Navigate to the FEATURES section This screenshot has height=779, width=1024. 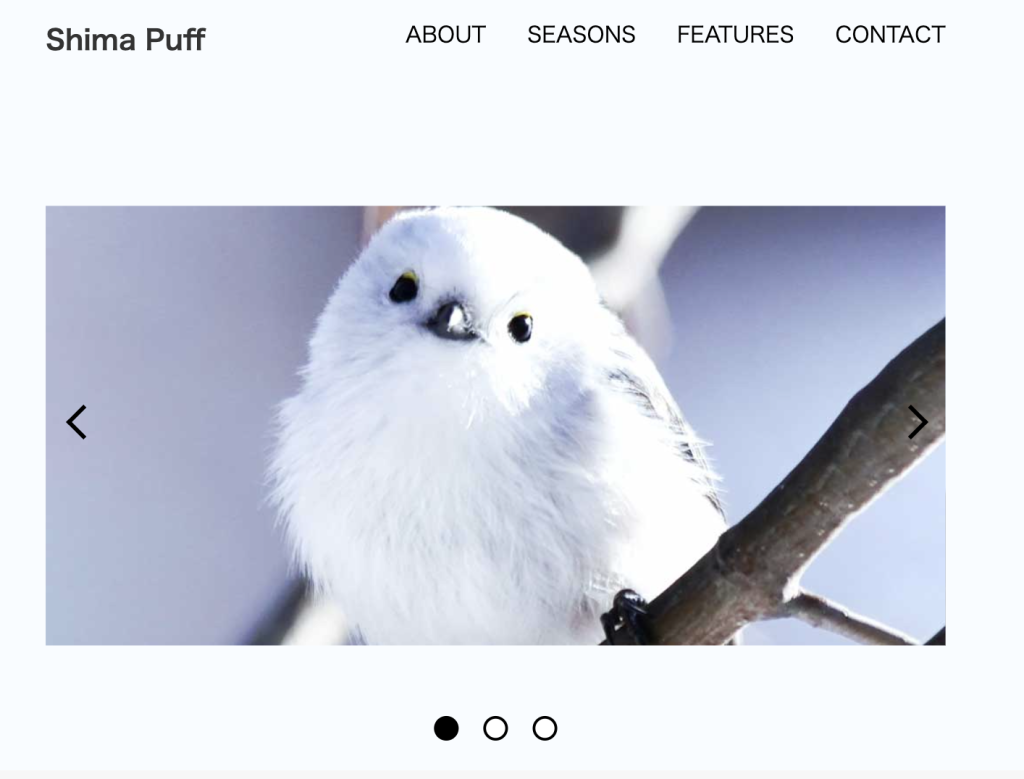735,35
